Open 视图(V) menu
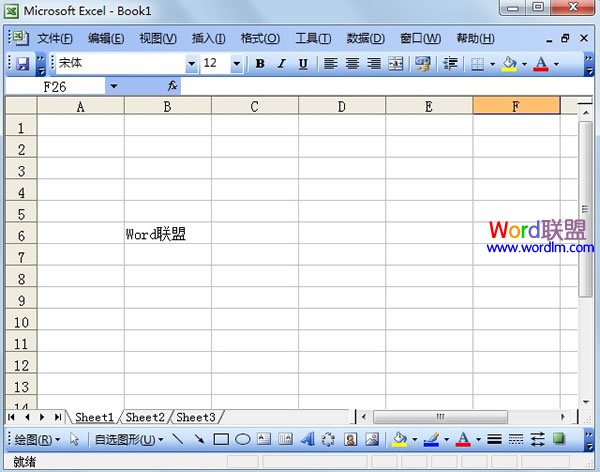Image resolution: width=600 pixels, height=472 pixels. coord(158,38)
